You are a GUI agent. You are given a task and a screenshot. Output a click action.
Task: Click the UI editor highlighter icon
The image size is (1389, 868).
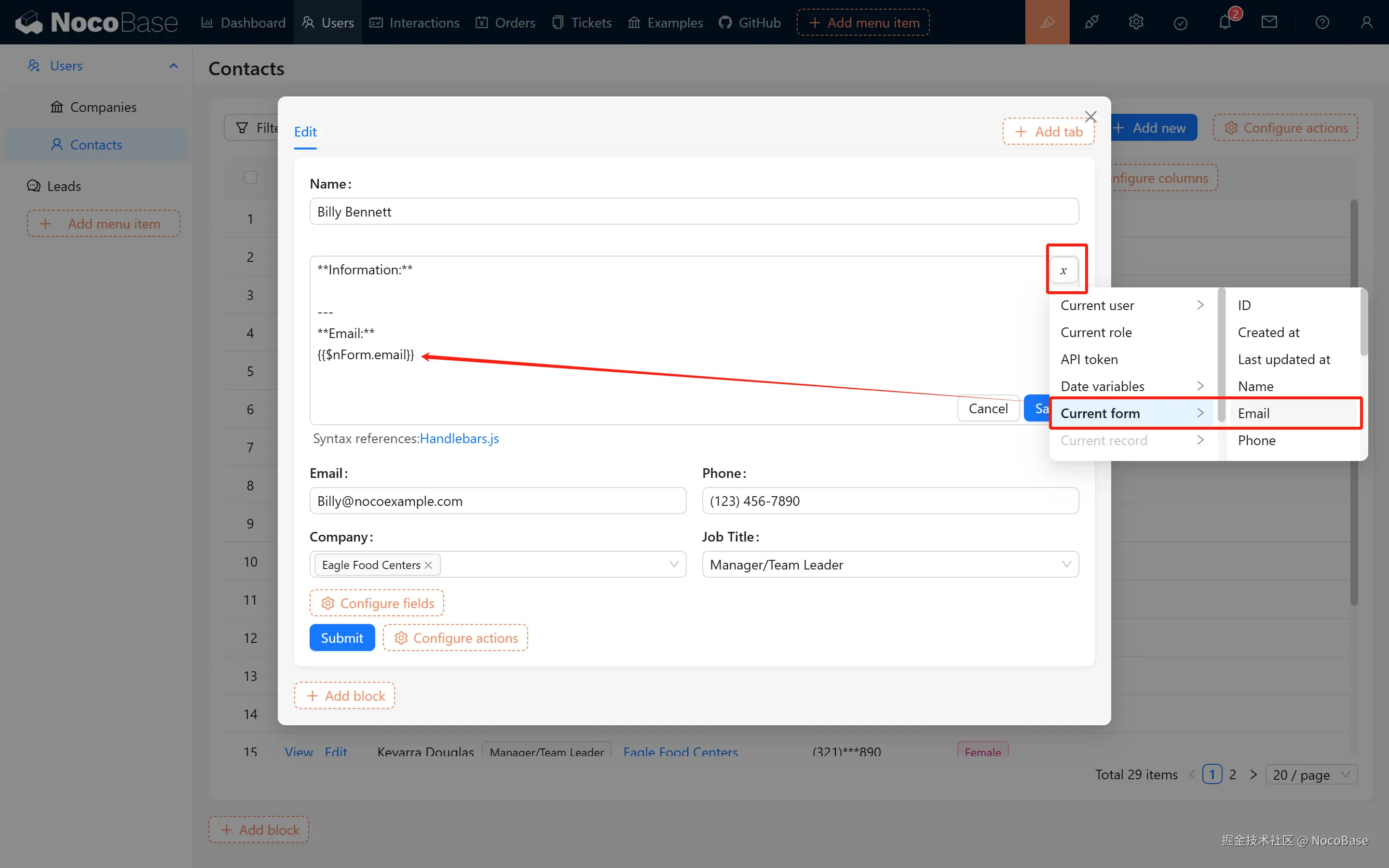[1047, 22]
